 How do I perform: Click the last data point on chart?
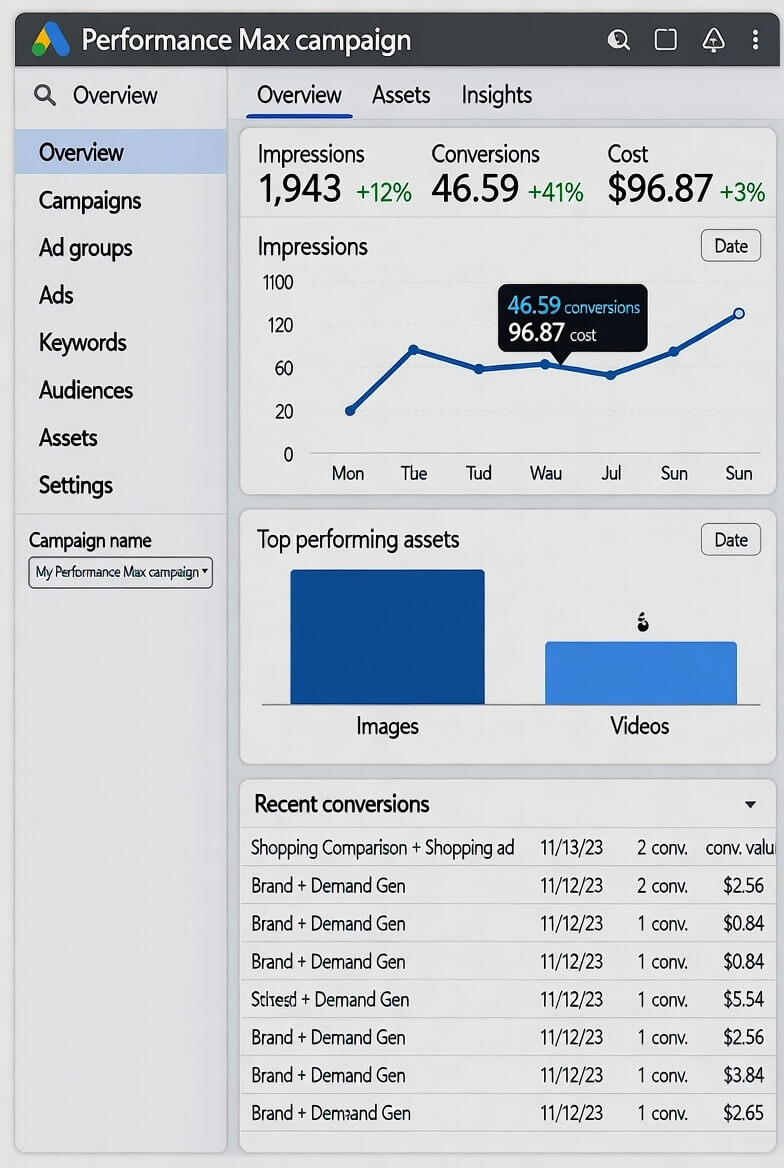click(739, 314)
